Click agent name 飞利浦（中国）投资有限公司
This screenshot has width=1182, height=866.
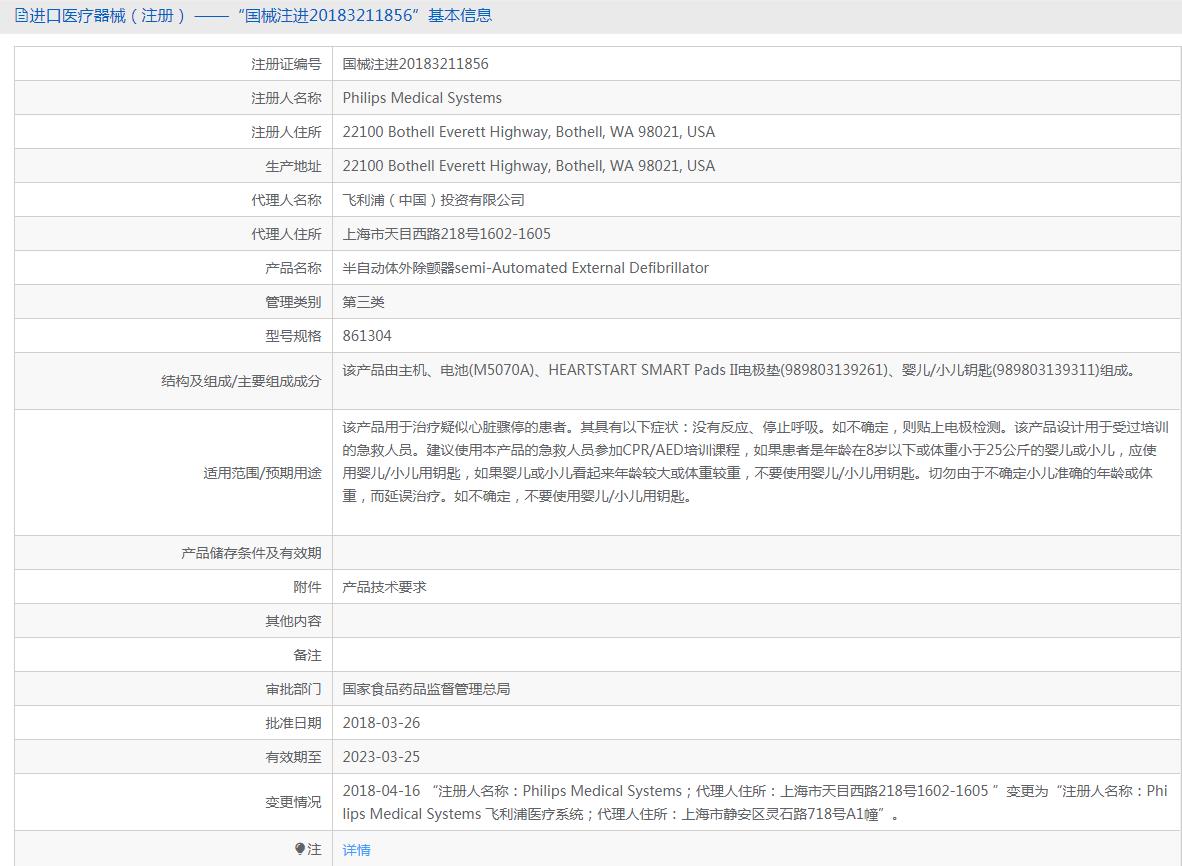pyautogui.click(x=433, y=200)
